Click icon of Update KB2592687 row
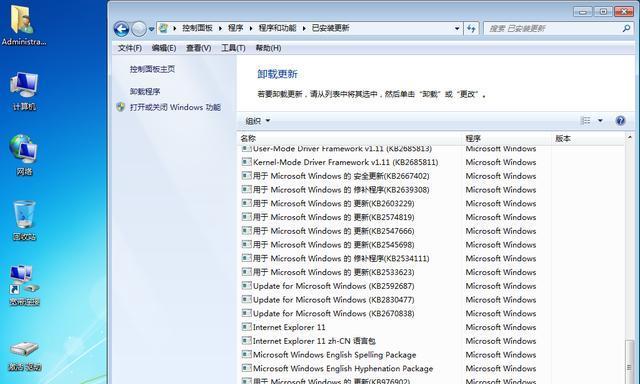Viewport: 640px width, 384px height. (x=246, y=286)
